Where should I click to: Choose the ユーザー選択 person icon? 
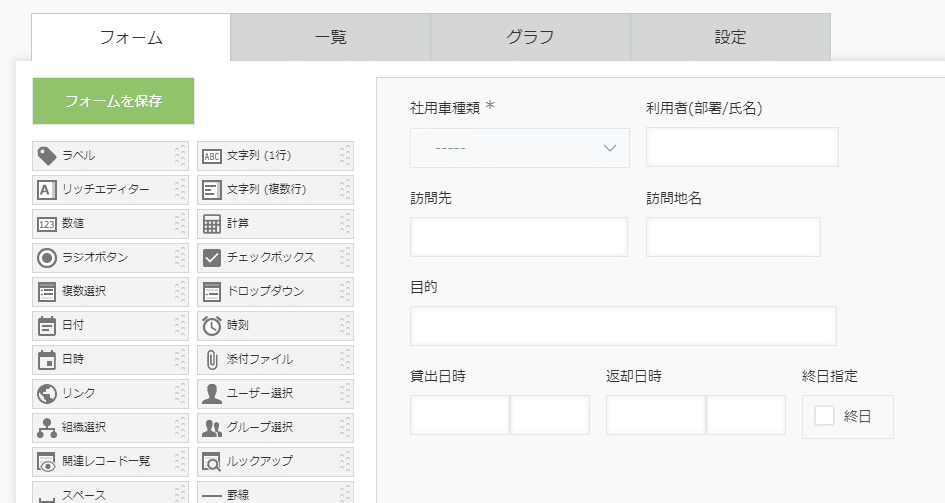tap(212, 394)
